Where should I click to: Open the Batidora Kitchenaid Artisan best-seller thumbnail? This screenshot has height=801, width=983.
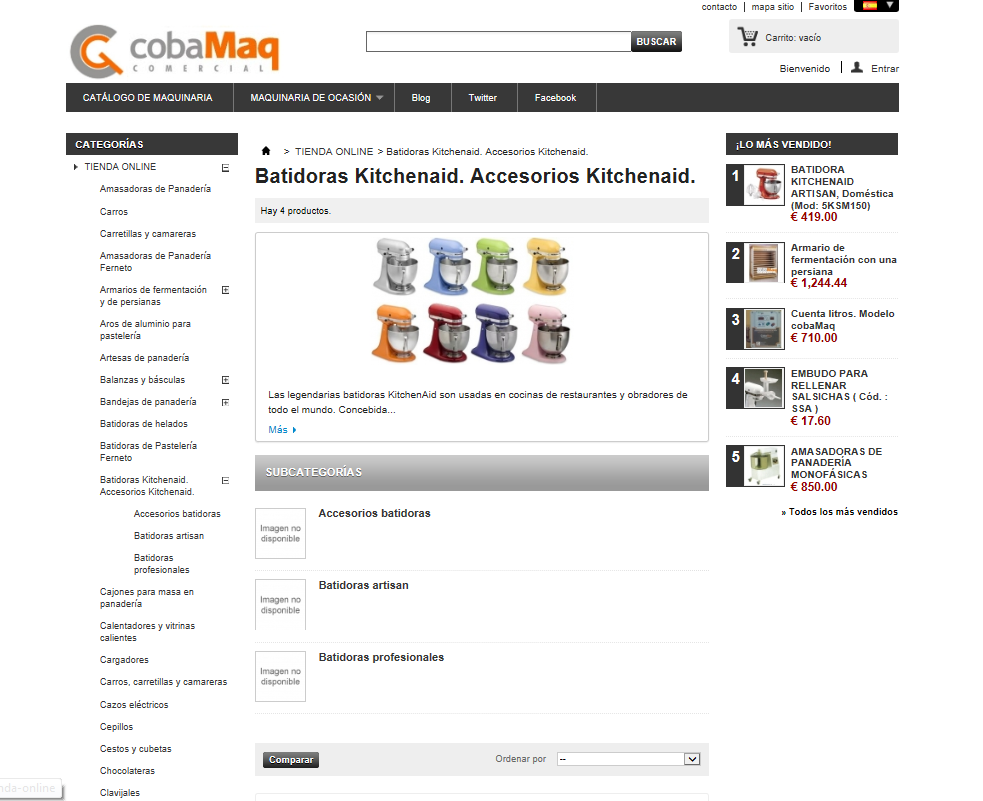pos(764,185)
